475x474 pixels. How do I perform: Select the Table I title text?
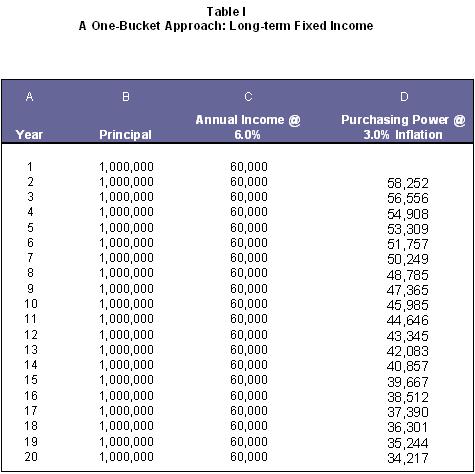[226, 12]
